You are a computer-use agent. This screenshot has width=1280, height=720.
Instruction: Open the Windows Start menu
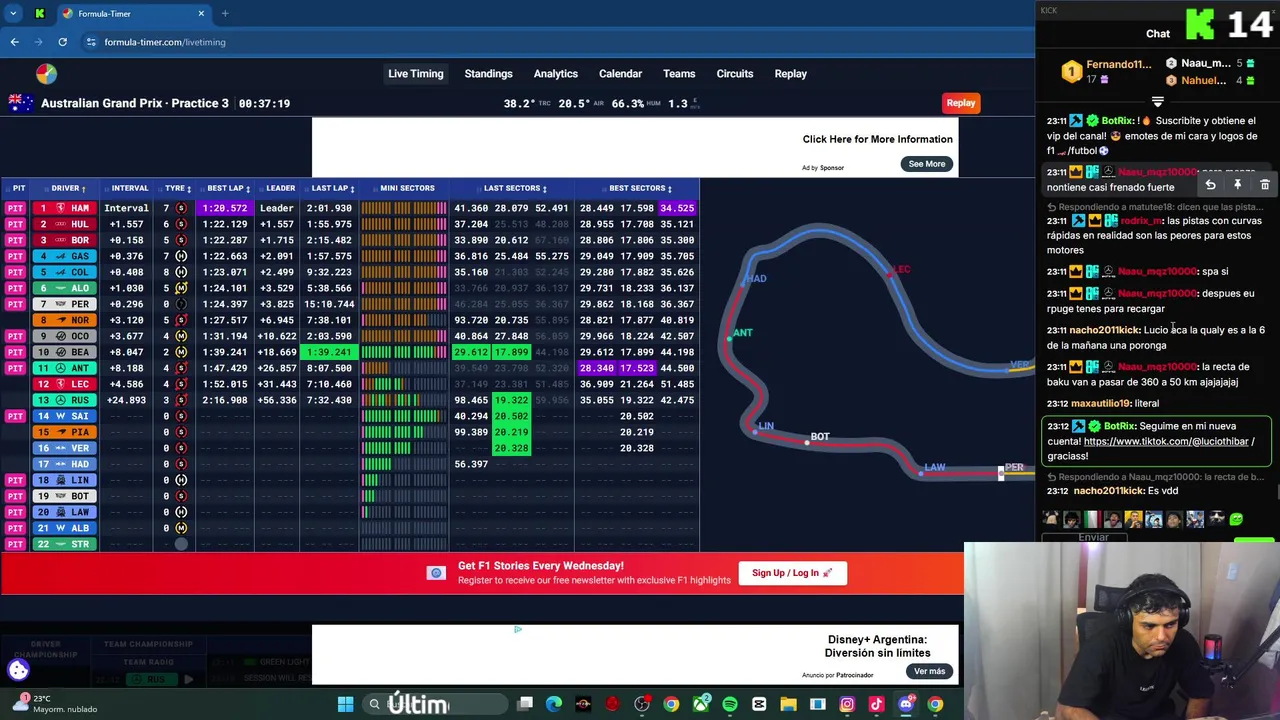tap(345, 704)
